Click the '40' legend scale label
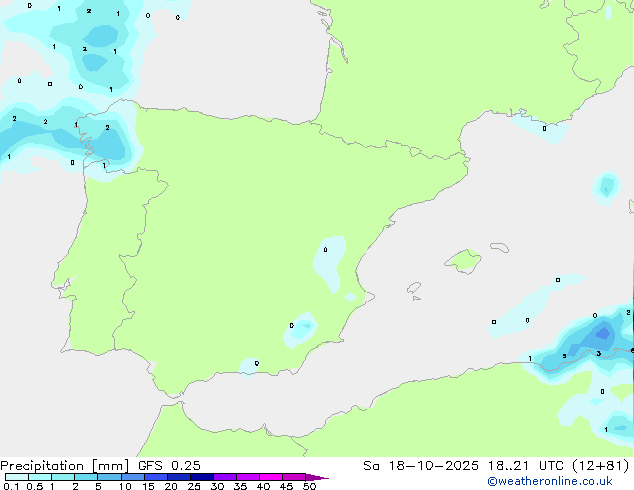The height and width of the screenshot is (490, 634). click(x=264, y=486)
